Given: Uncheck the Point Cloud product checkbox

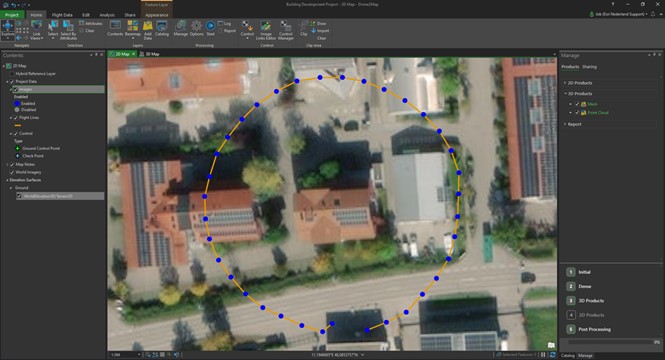Looking at the screenshot, I should (x=577, y=112).
